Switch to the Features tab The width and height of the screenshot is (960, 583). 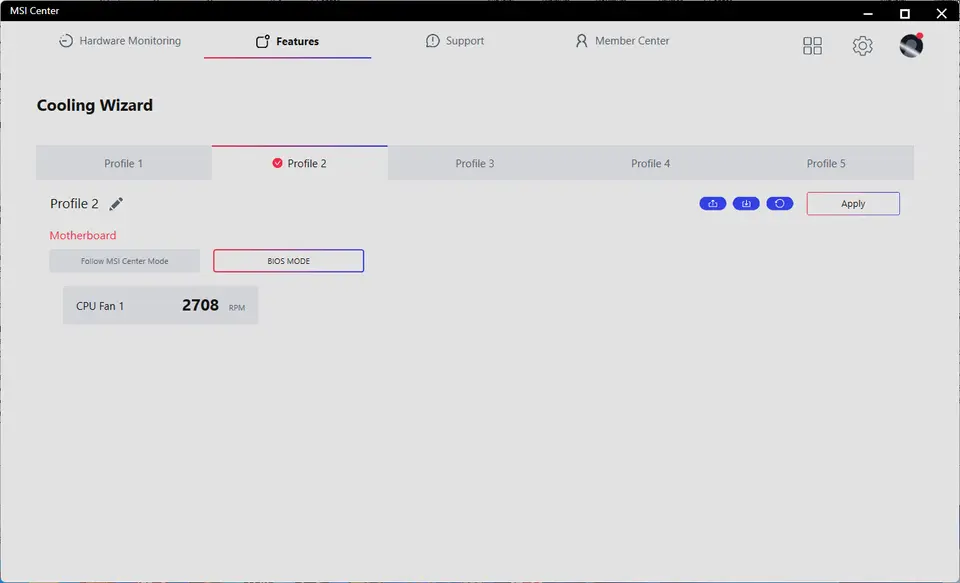tap(287, 41)
